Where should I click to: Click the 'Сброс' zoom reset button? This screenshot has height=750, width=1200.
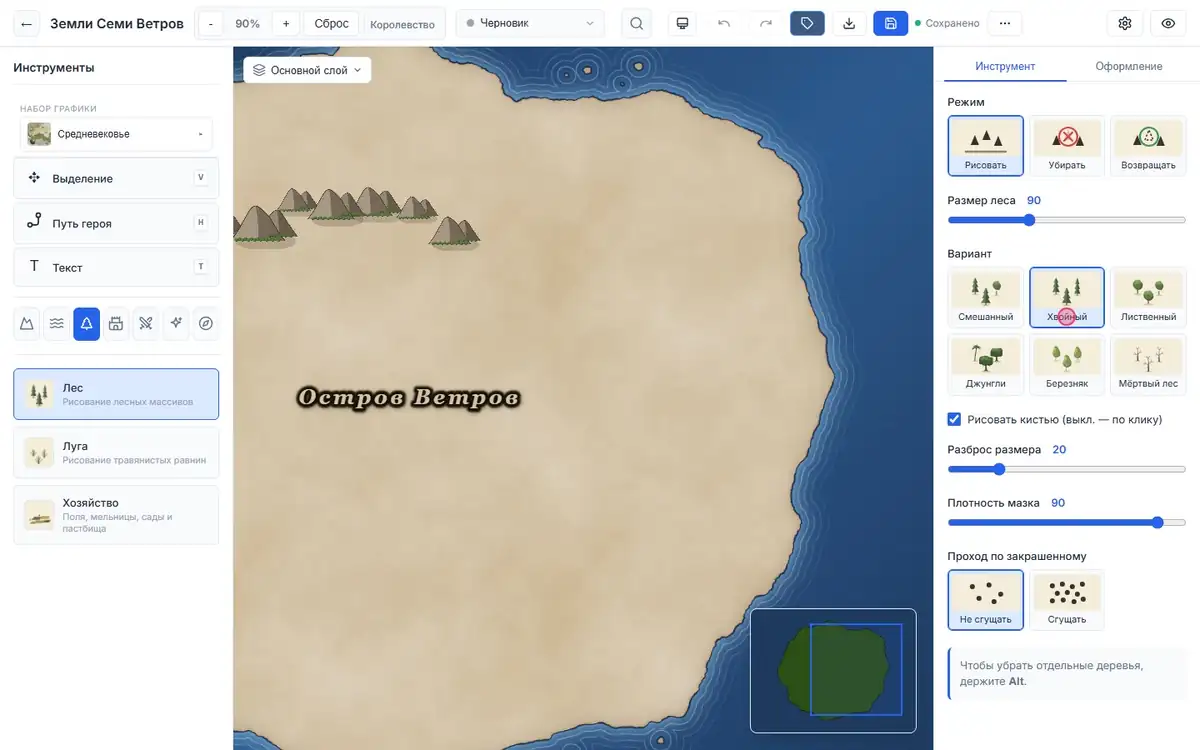point(331,23)
